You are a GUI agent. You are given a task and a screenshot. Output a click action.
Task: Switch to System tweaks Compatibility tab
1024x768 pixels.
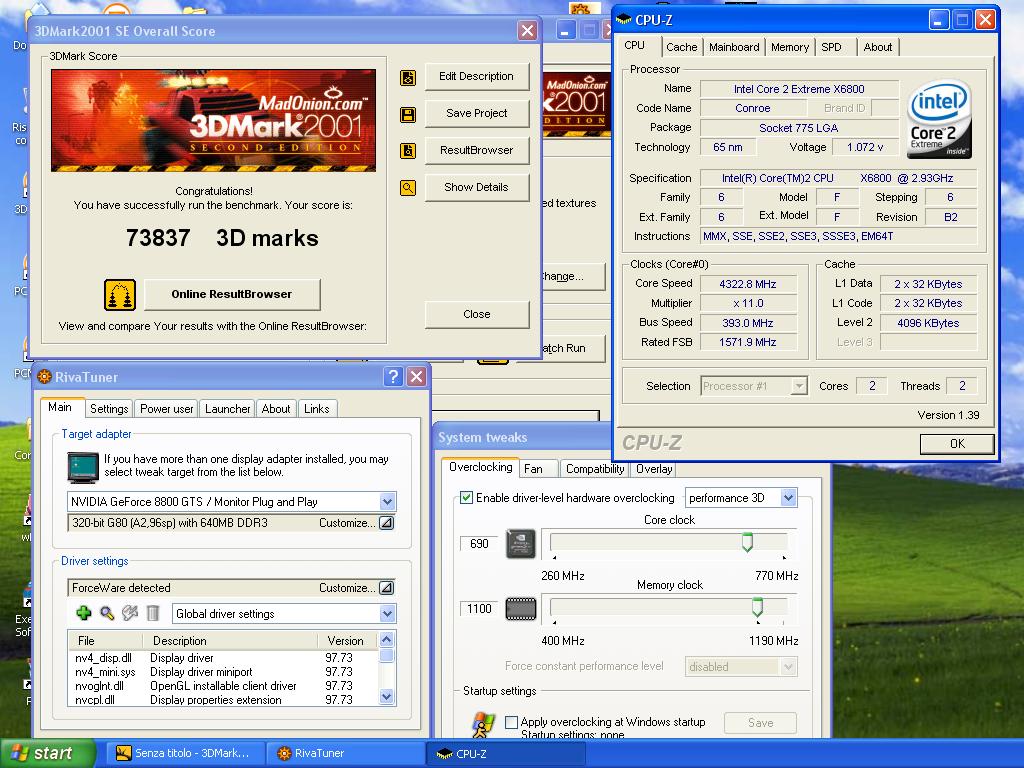coord(594,469)
